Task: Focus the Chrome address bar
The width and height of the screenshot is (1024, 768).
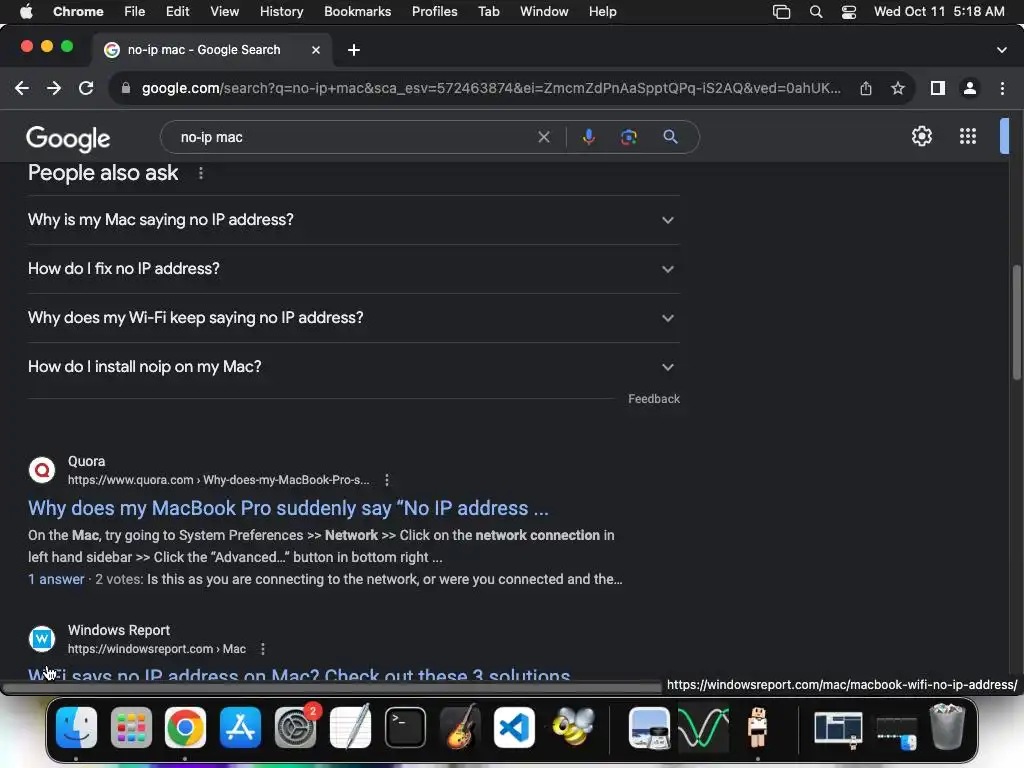Action: 491,88
